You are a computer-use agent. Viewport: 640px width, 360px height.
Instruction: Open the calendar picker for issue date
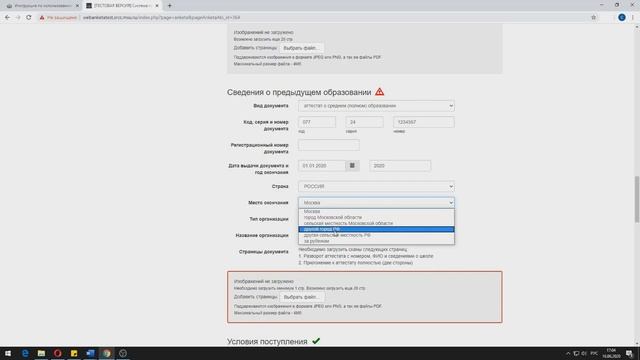(x=352, y=166)
